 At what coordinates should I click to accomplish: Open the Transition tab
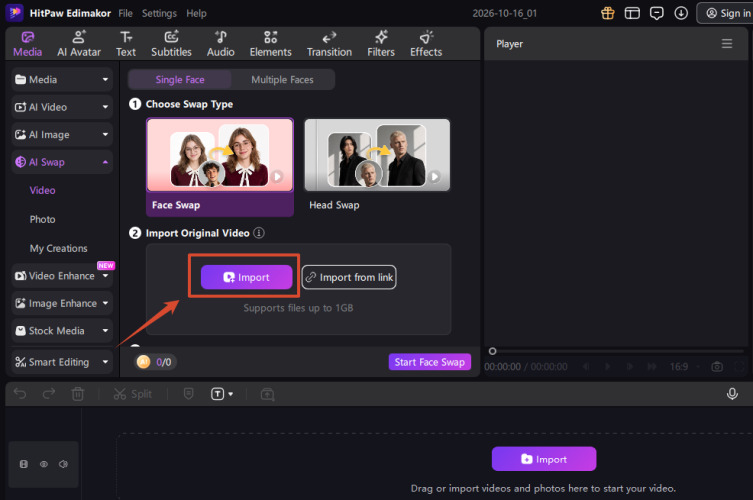coord(329,44)
